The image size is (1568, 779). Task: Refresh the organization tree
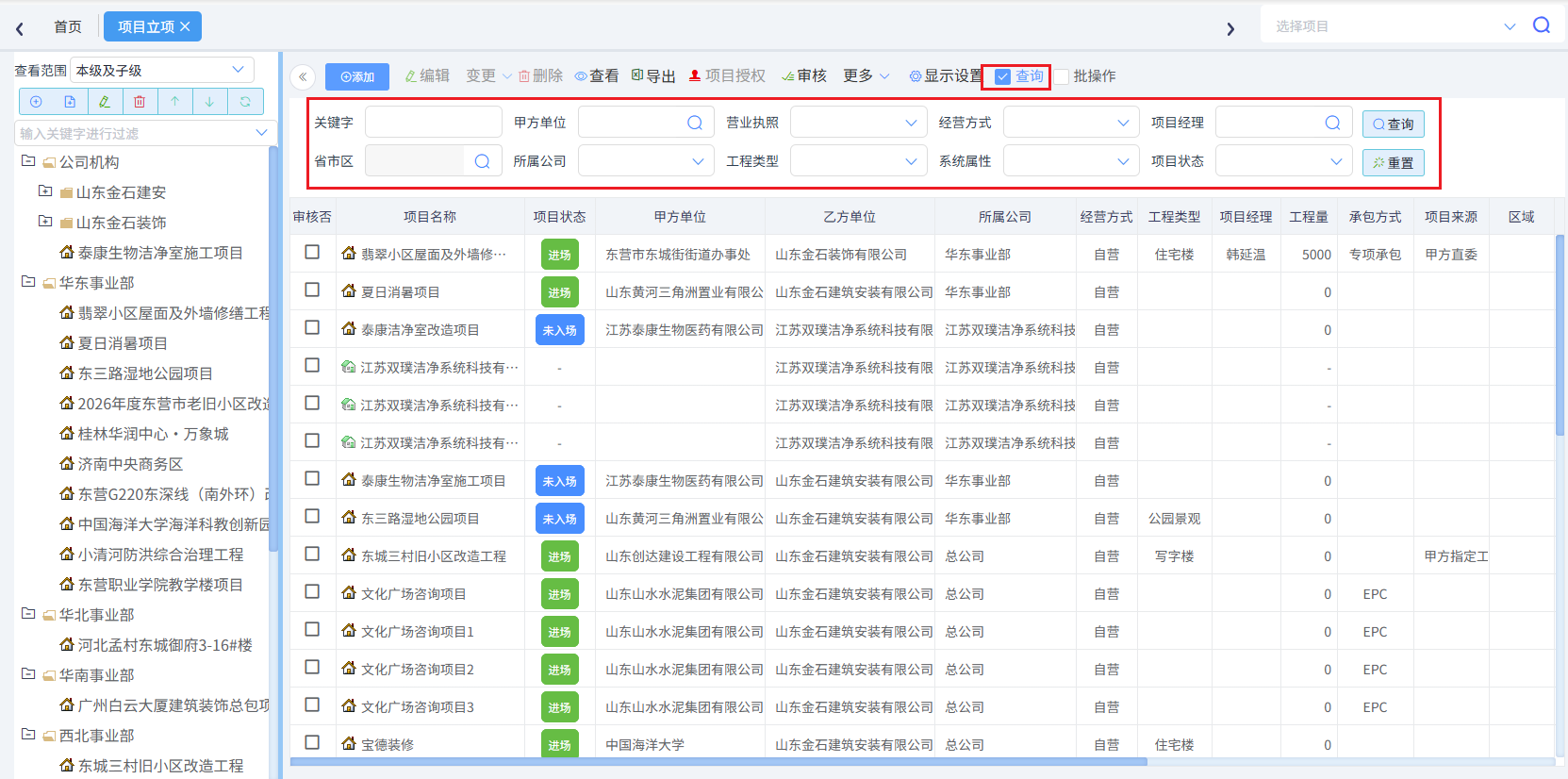point(245,102)
